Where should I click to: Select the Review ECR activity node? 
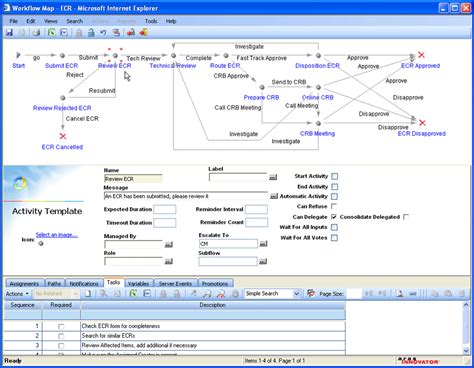coord(115,56)
